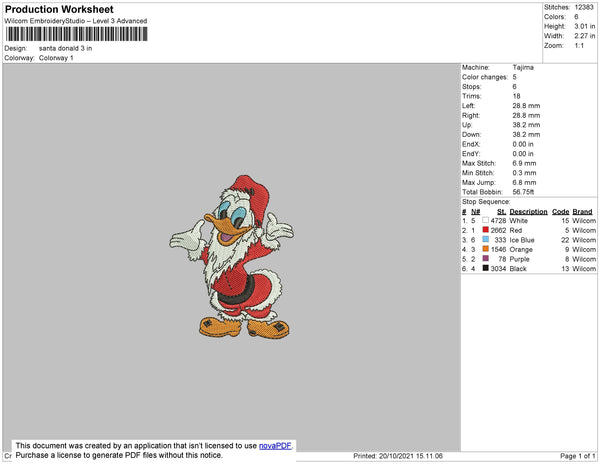The width and height of the screenshot is (600, 464).
Task: Click the 'Black' description in row 6
Action: (518, 269)
